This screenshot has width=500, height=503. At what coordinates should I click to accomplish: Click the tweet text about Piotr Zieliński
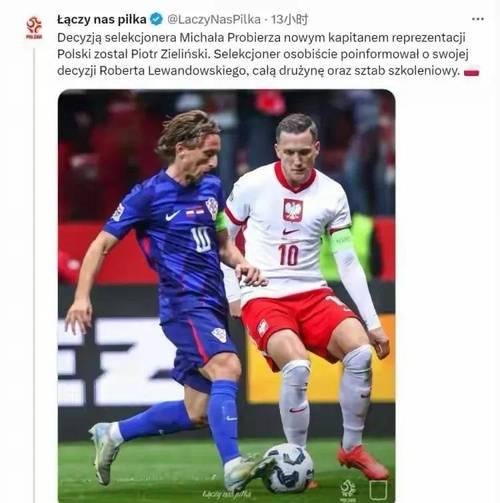tap(263, 54)
